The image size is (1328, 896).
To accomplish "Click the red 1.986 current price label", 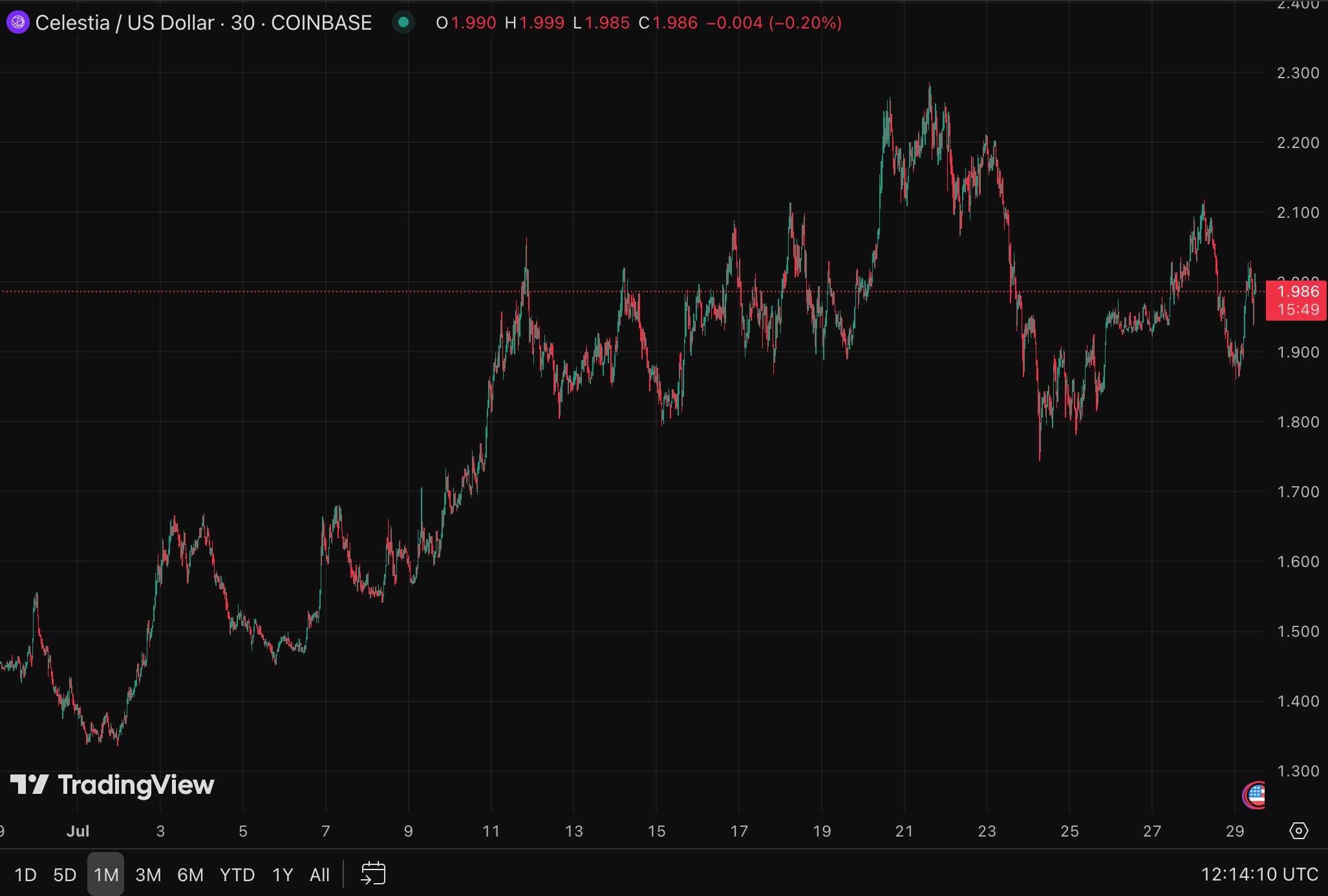I will click(1296, 300).
